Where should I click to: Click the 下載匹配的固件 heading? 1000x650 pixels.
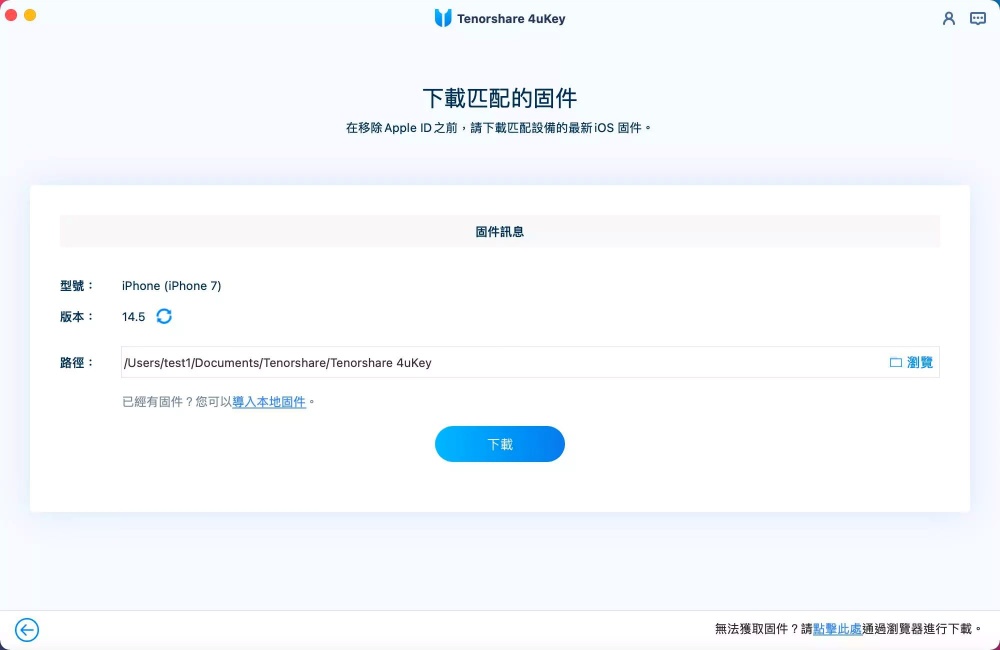point(500,98)
